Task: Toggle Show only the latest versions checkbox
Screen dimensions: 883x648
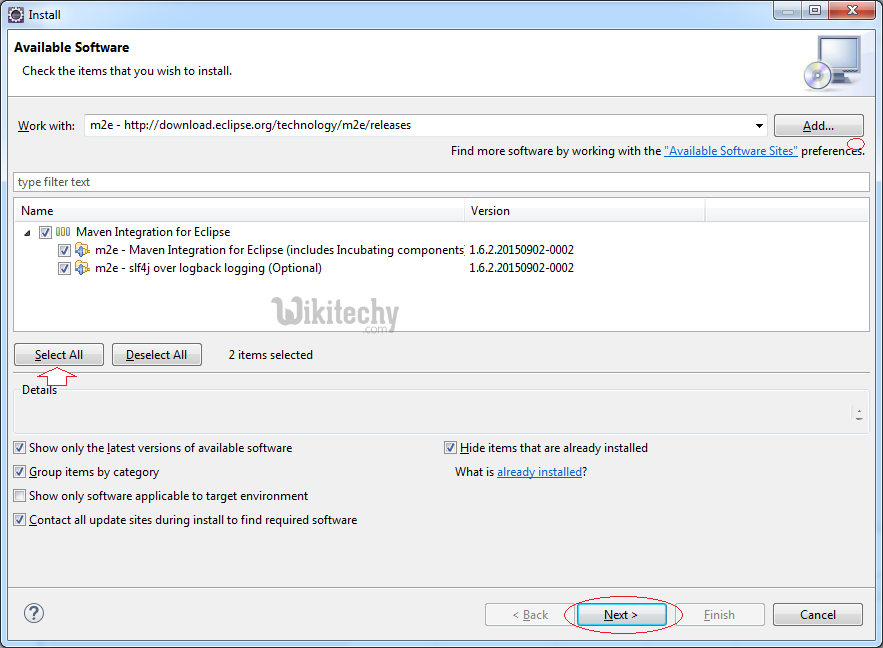Action: click(20, 448)
